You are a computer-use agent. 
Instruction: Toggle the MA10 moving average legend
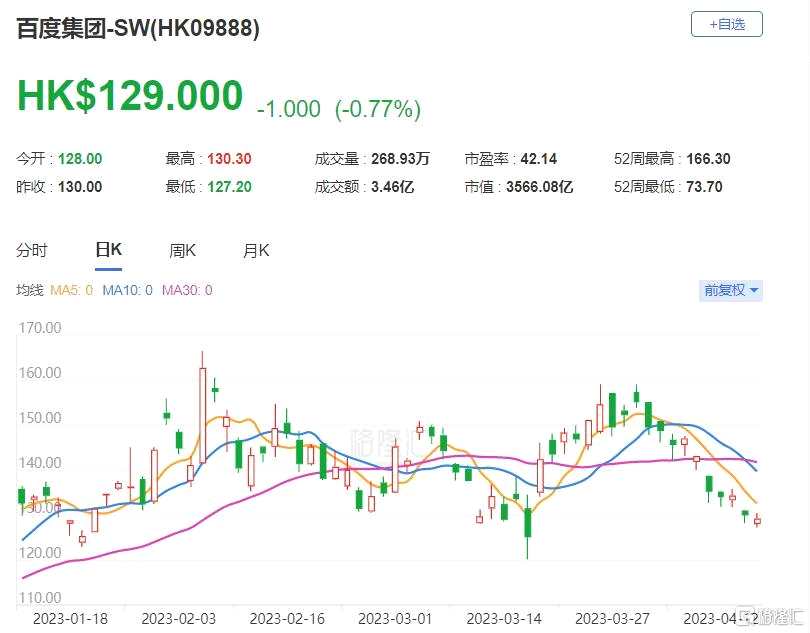coord(128,290)
